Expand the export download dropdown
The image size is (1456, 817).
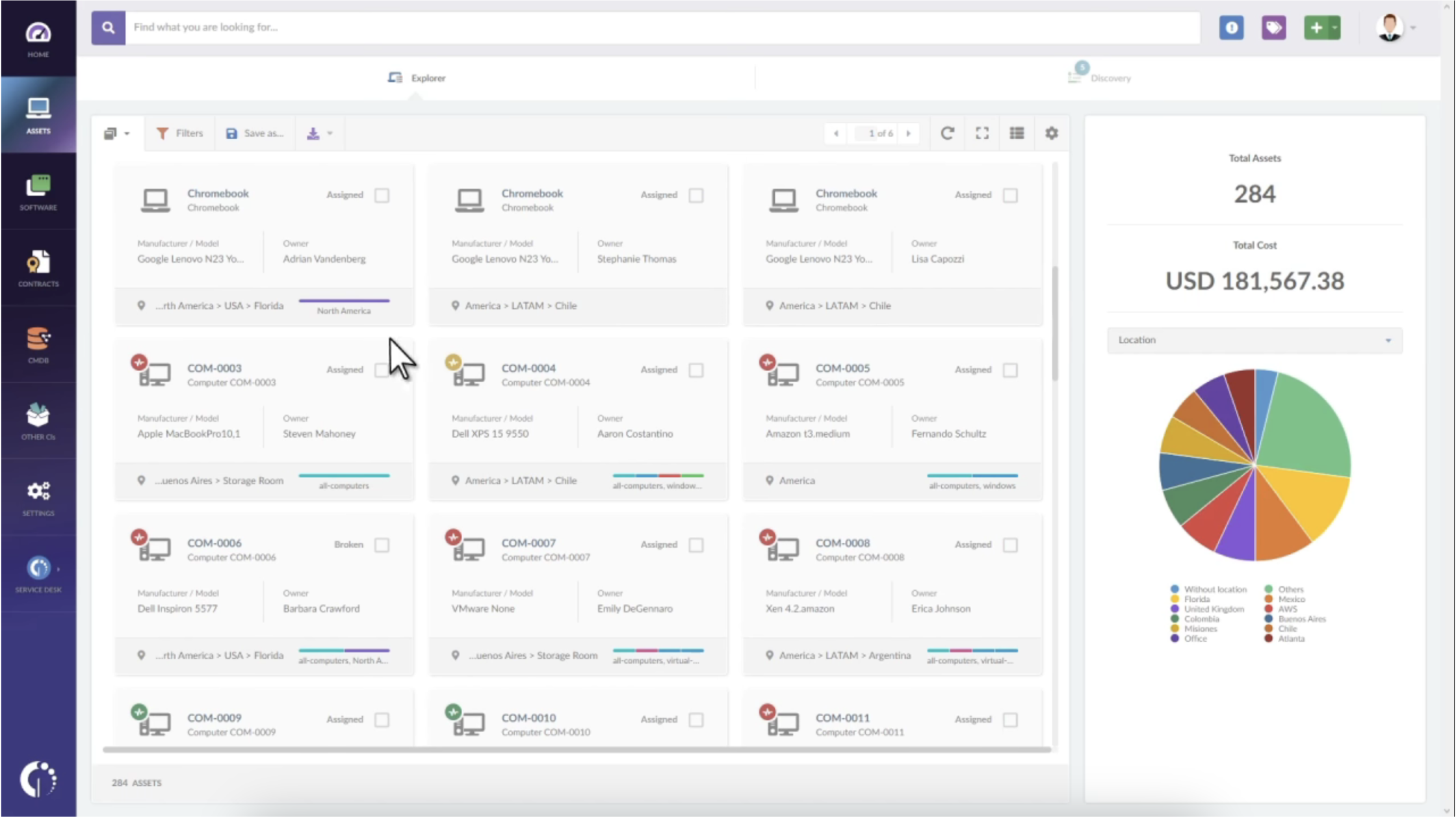click(x=319, y=133)
